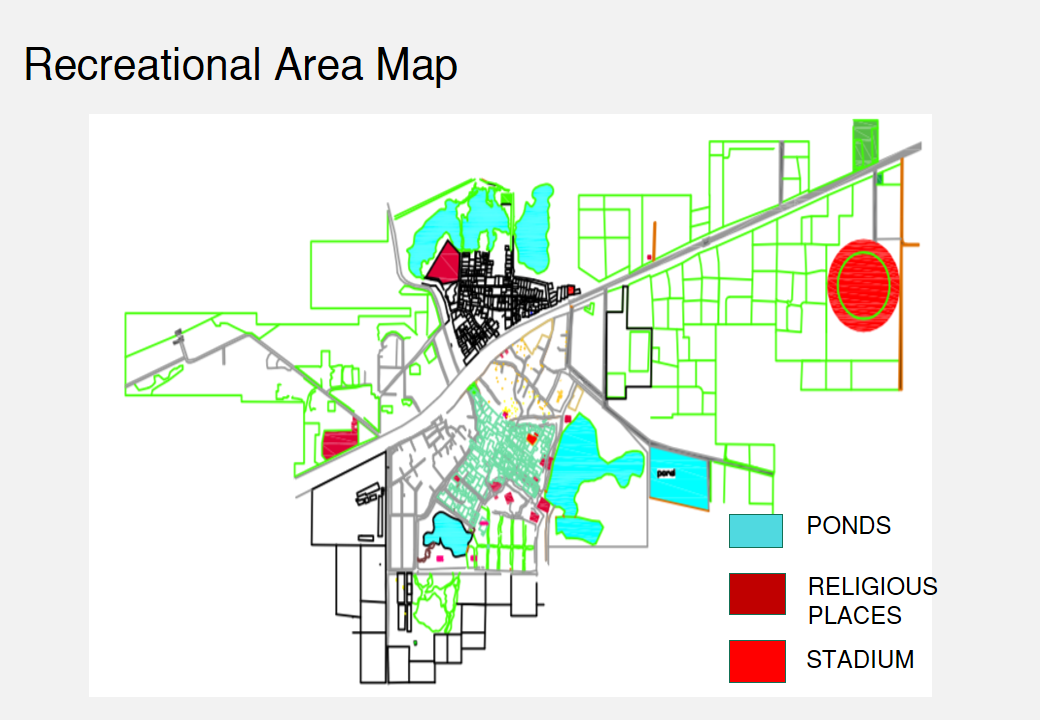Click the short orange line left of the highway

point(653,240)
